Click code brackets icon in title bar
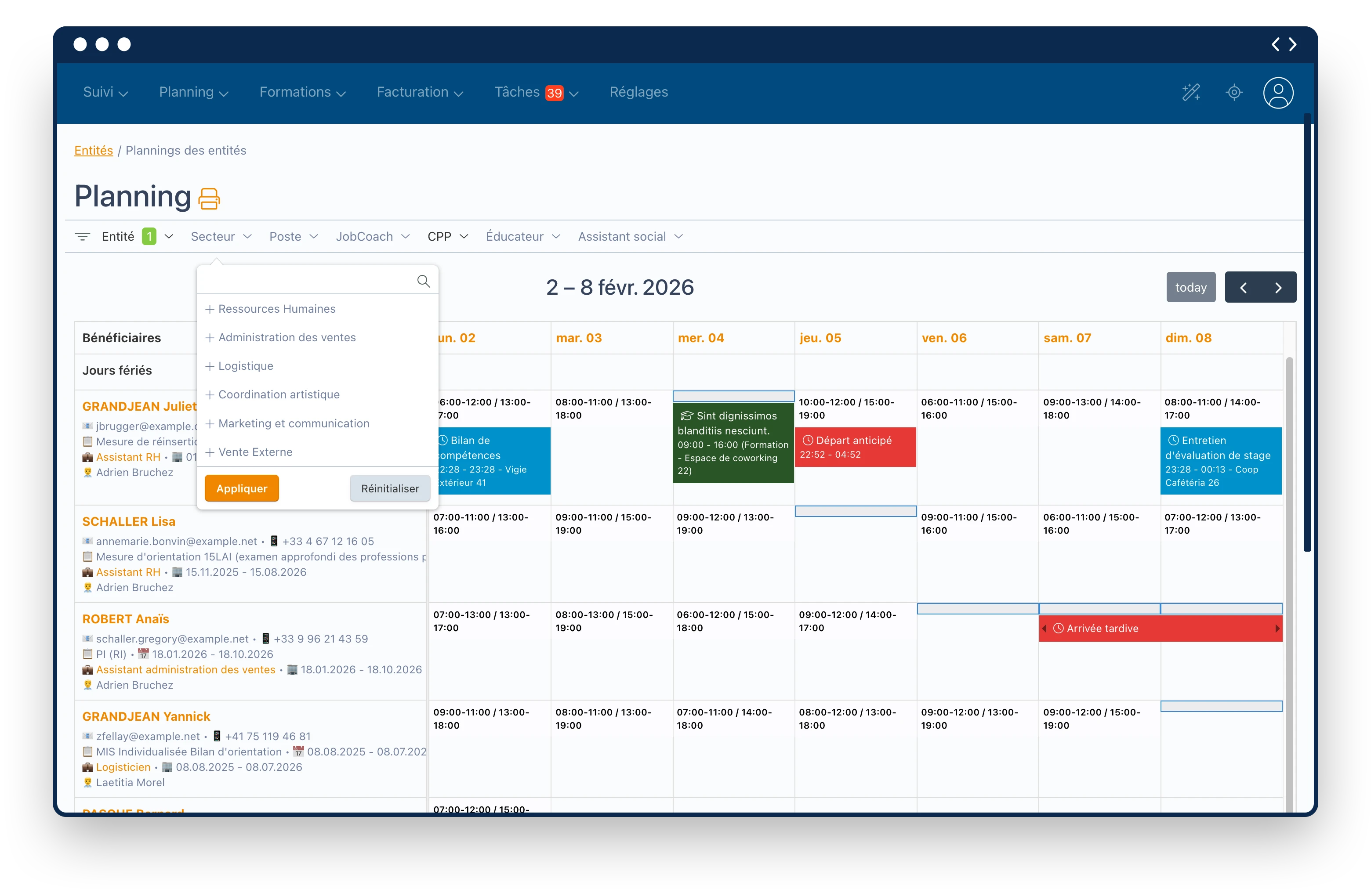The image size is (1371, 896). [1284, 44]
